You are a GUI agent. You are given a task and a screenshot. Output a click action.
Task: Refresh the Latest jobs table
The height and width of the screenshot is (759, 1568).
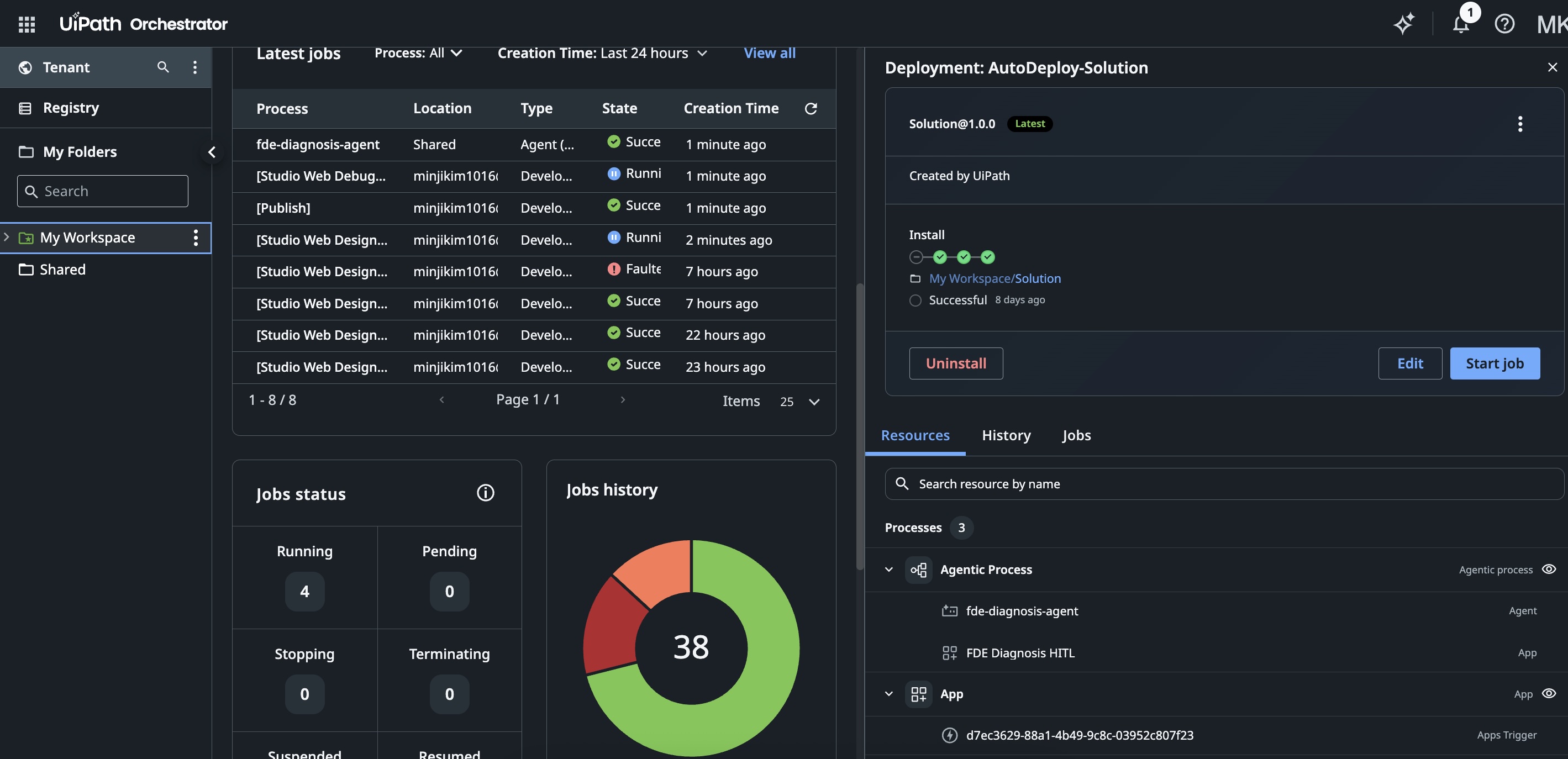click(x=810, y=108)
